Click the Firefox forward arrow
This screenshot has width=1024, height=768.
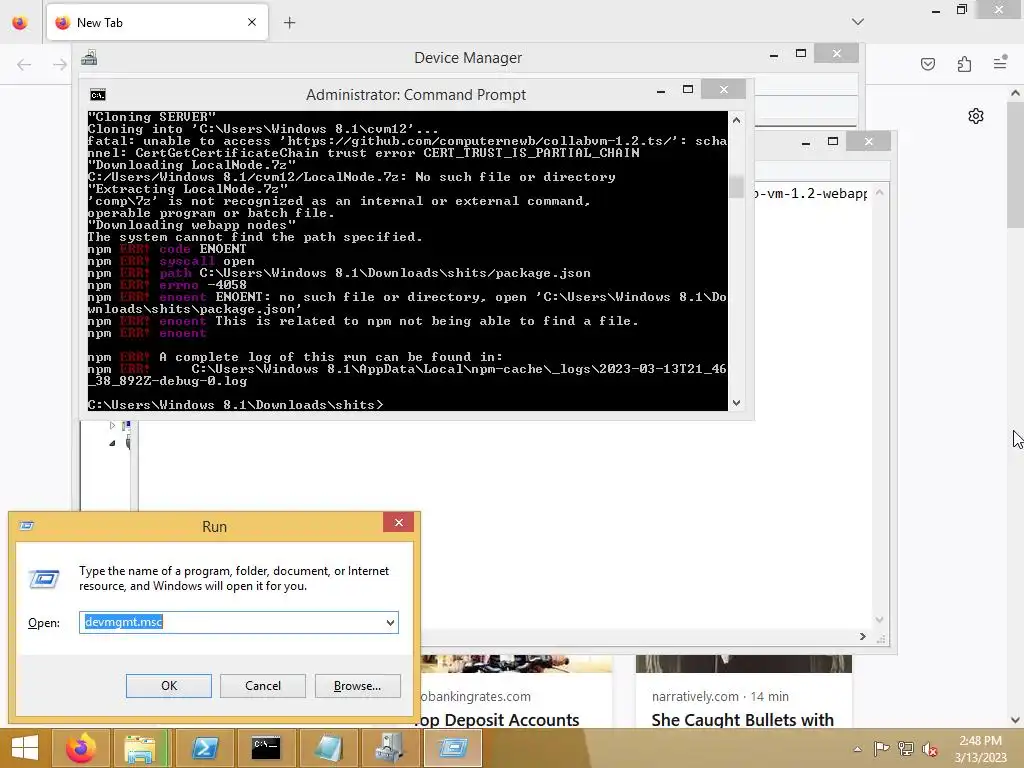tap(59, 64)
